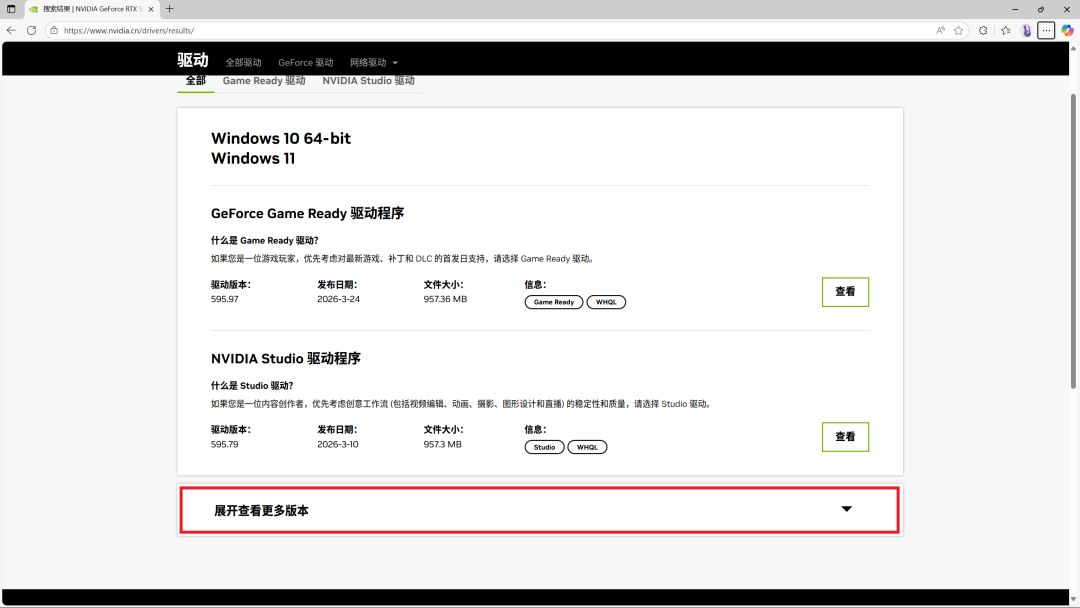Select the 全部 tab
Screen dimensions: 1080x608
pos(196,81)
